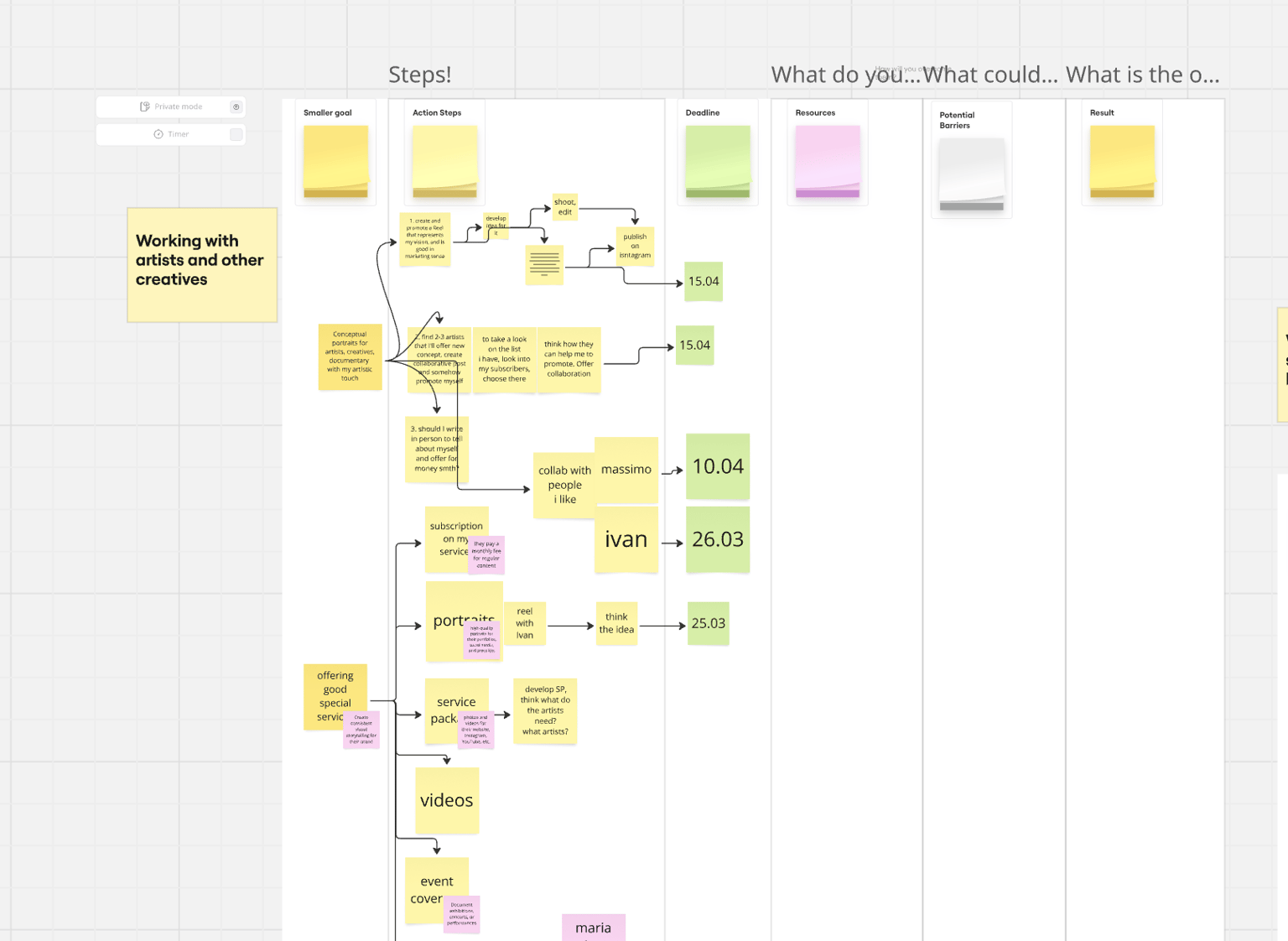Click the Private mode sticky-note icon
Screen dimensions: 1288x941
click(x=144, y=107)
